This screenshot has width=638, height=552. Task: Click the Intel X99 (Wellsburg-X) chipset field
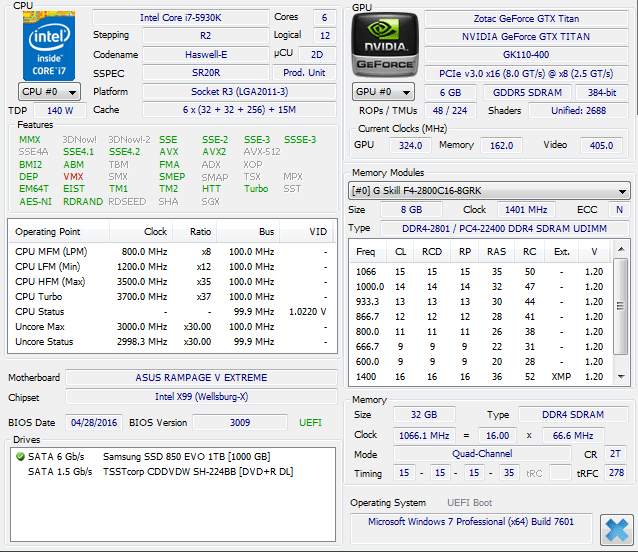coord(201,397)
